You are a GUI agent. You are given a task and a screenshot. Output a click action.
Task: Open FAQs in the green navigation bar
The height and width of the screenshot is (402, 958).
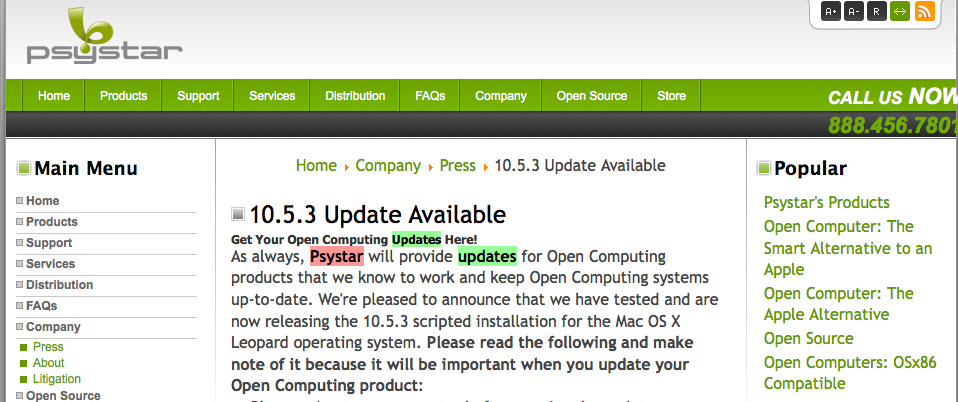point(430,96)
